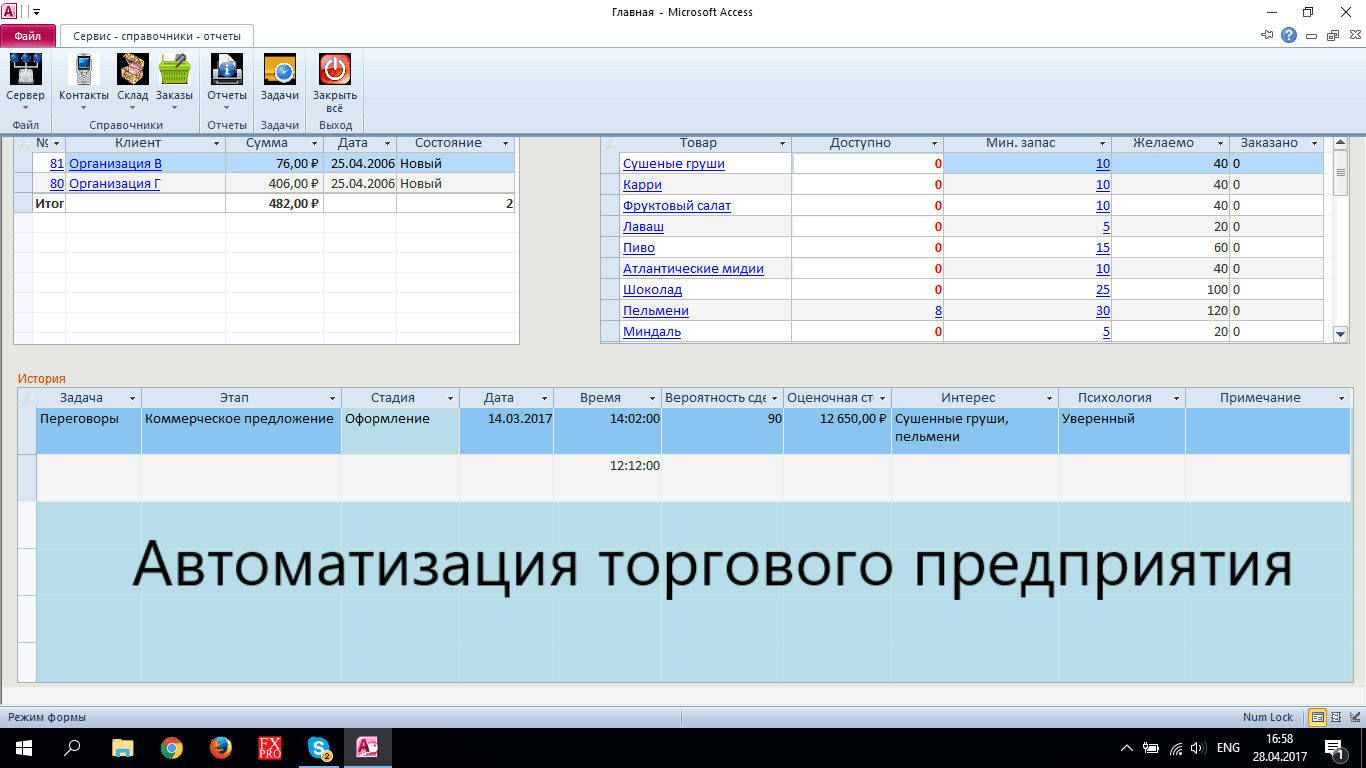The height and width of the screenshot is (768, 1366).
Task: Open the Товар column filter dropdown
Action: pyautogui.click(x=783, y=144)
